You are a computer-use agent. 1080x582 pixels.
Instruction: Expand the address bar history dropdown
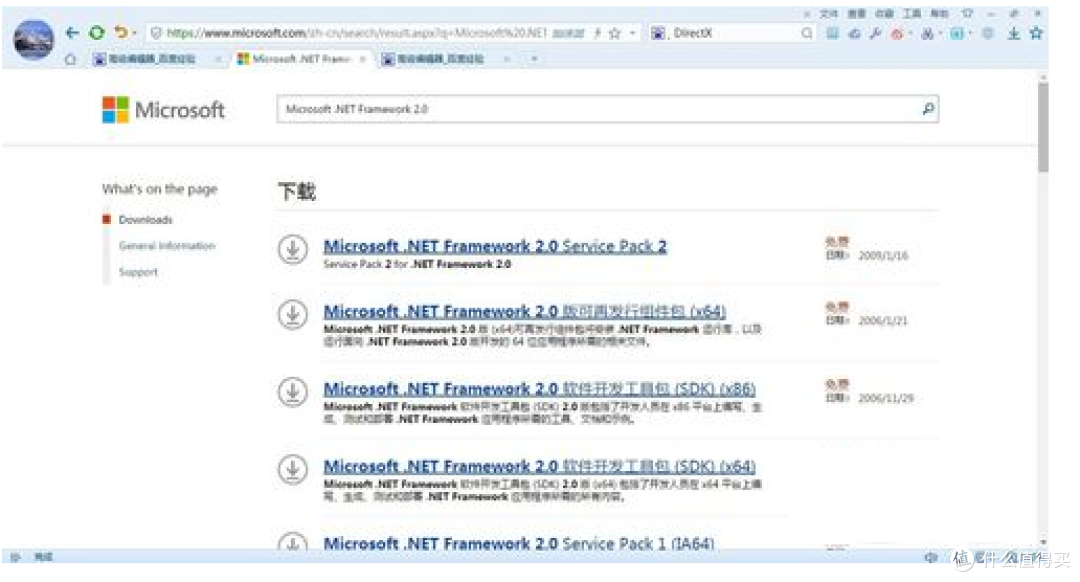[x=632, y=33]
